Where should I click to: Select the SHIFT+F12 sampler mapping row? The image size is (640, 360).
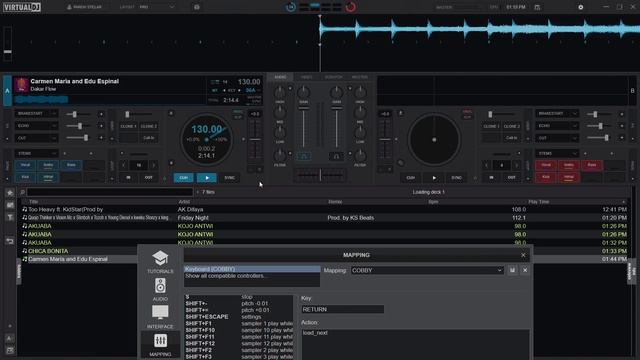(238, 344)
